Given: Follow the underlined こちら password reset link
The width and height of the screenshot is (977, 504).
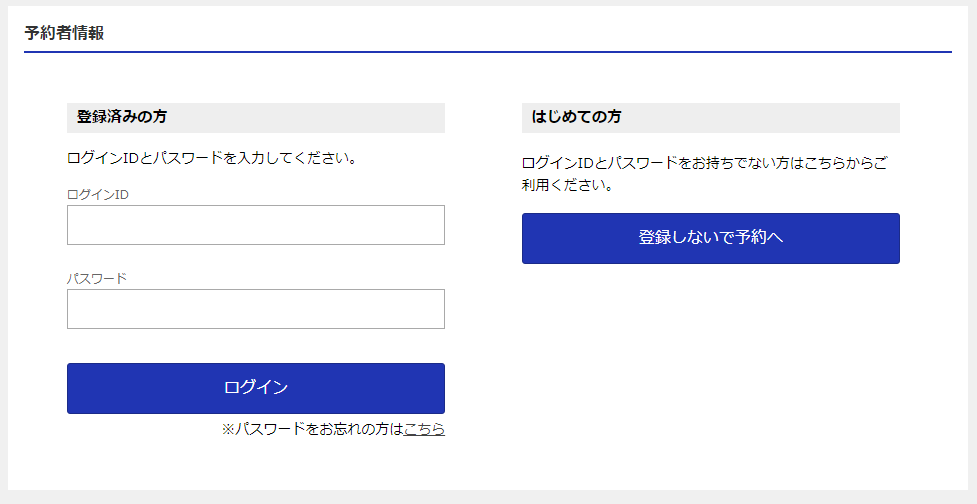Looking at the screenshot, I should (x=424, y=429).
